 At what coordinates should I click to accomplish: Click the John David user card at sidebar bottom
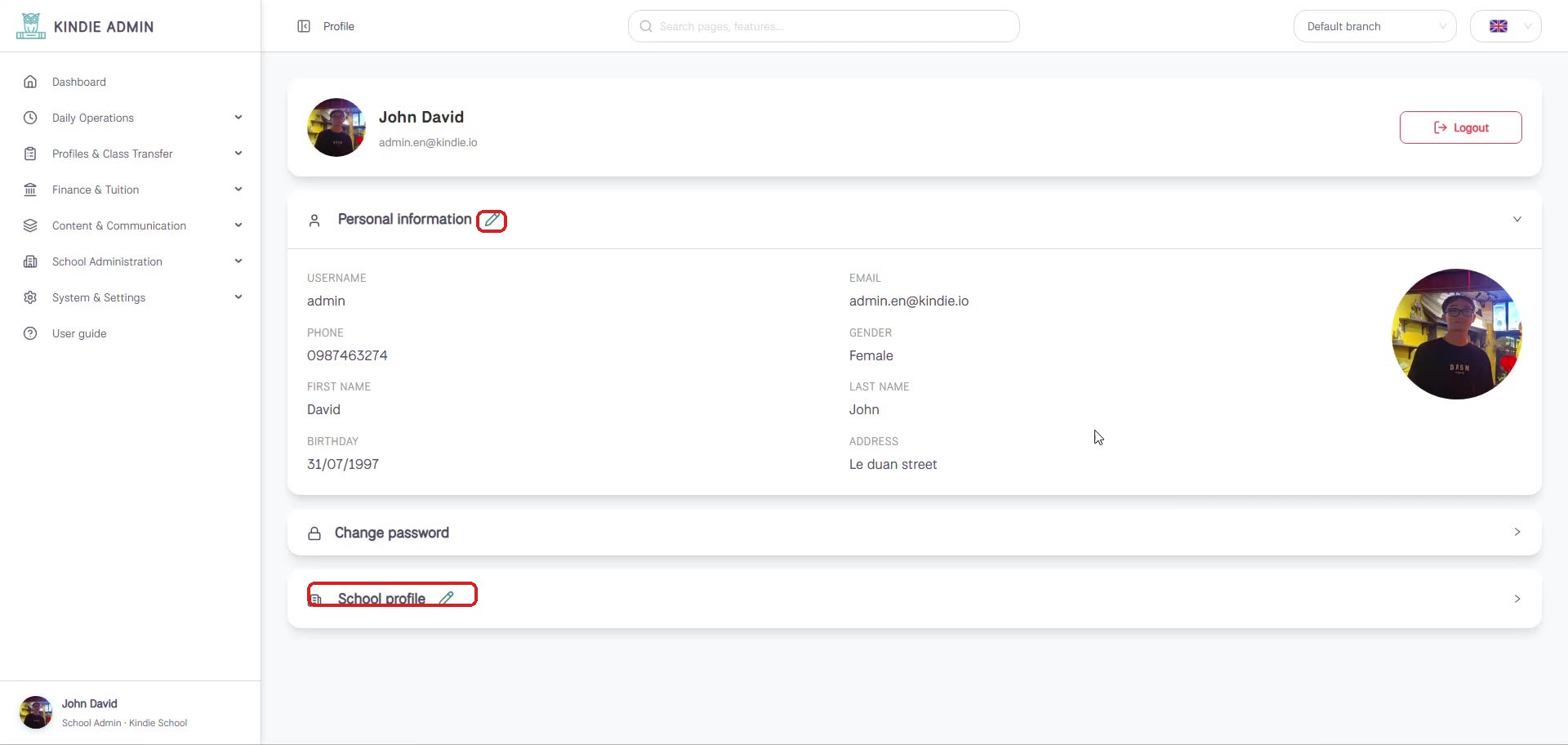tap(131, 712)
